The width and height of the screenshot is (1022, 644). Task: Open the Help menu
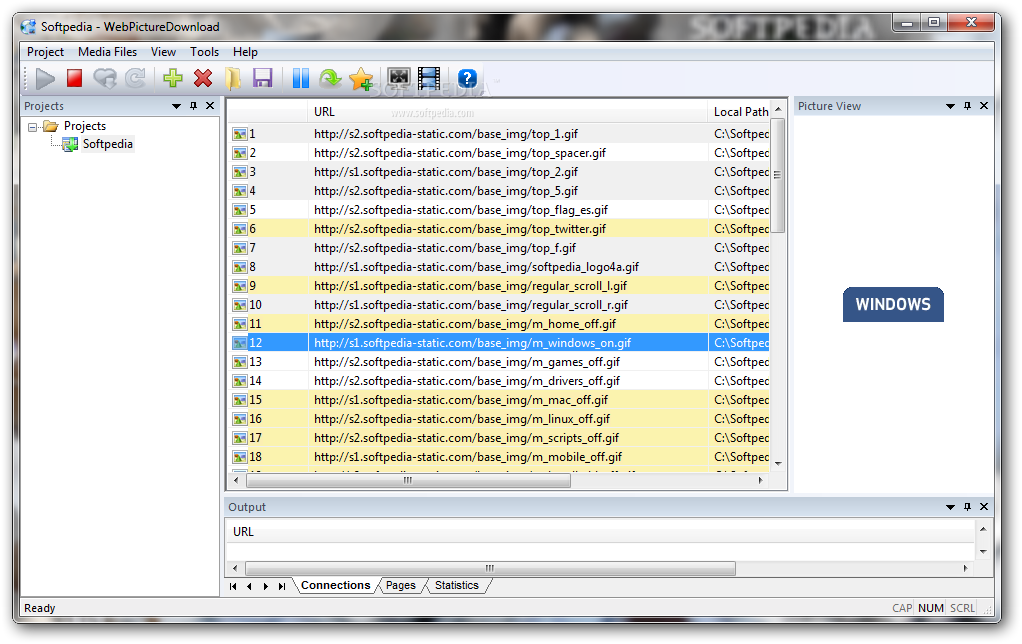click(245, 52)
